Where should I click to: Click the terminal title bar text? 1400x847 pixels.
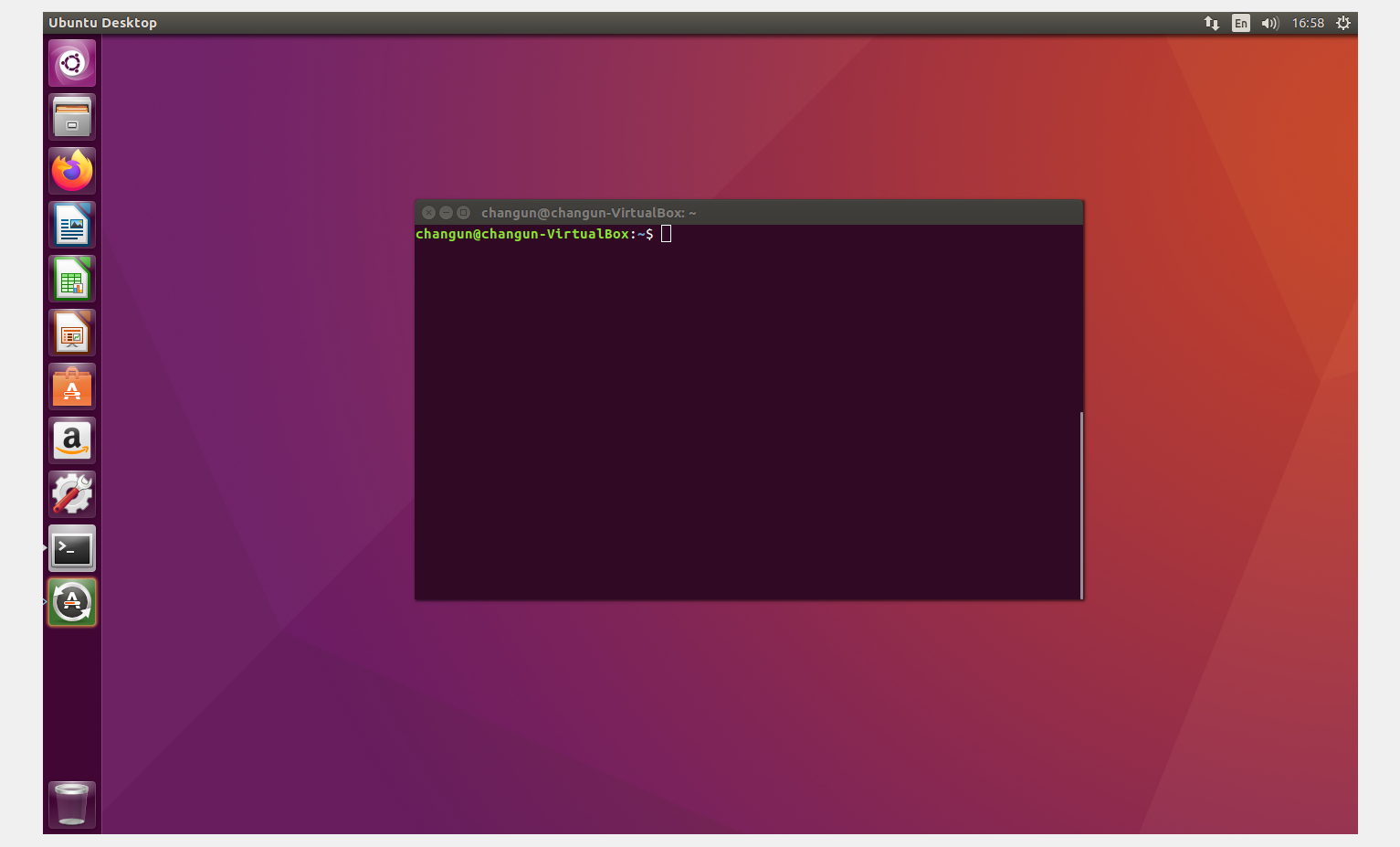(x=589, y=213)
